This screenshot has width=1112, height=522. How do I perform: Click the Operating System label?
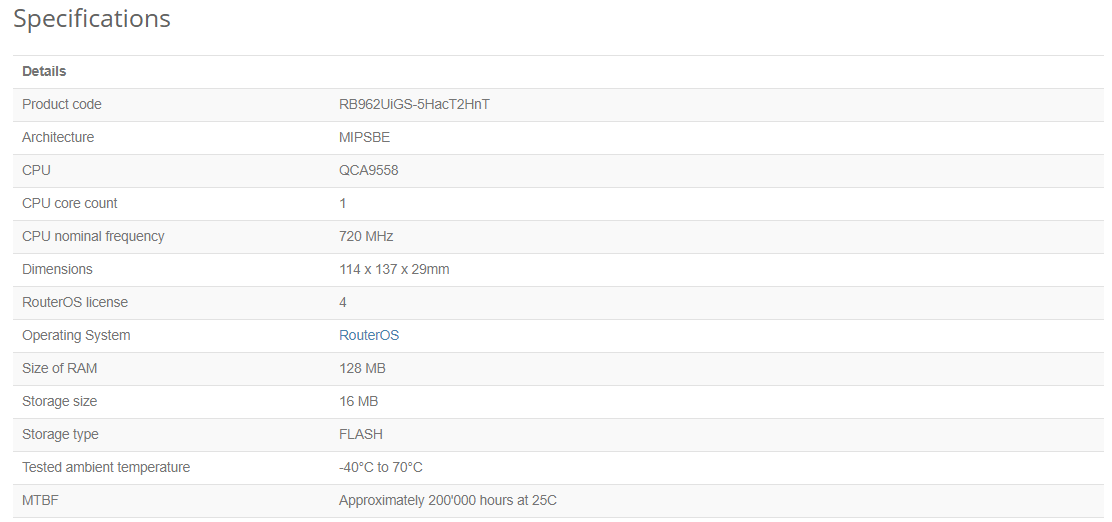pos(76,335)
